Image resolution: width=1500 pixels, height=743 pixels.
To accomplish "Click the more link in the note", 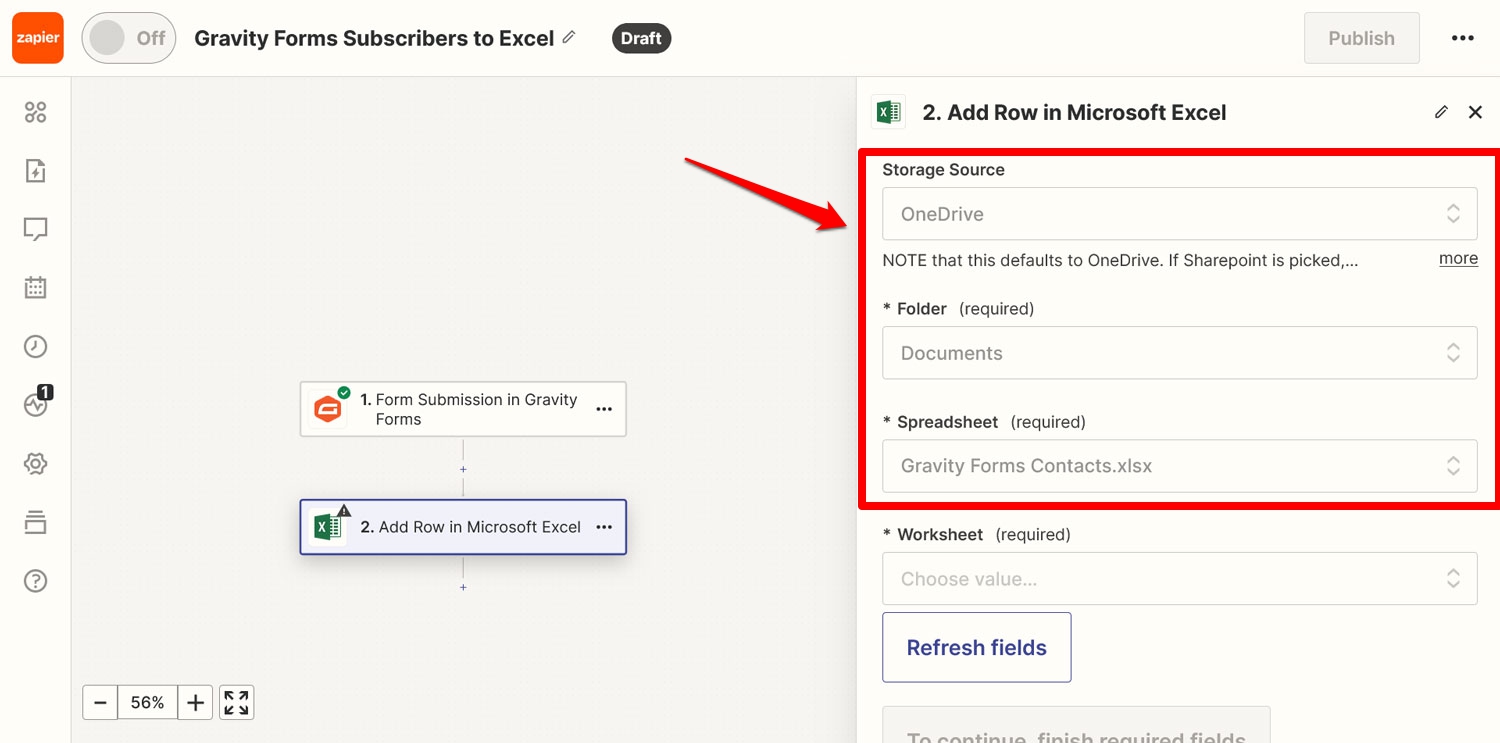I will (1458, 259).
